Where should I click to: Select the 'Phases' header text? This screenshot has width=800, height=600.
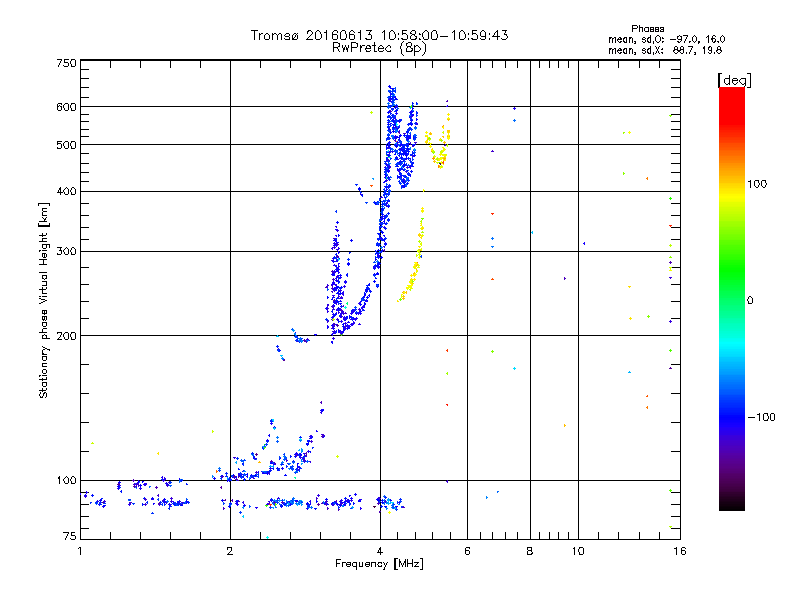pyautogui.click(x=647, y=29)
